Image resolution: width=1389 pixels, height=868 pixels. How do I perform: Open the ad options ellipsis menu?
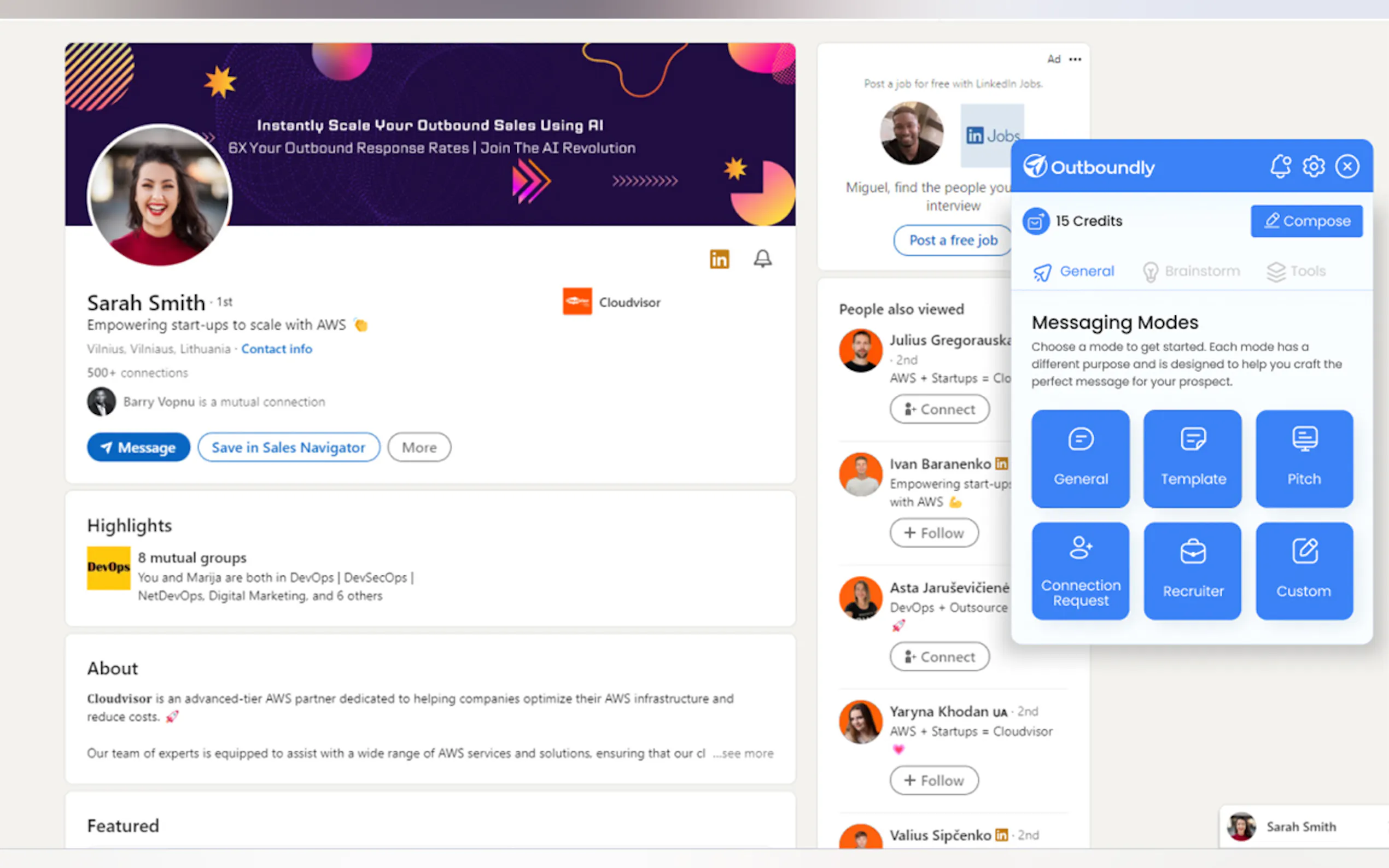pos(1075,59)
